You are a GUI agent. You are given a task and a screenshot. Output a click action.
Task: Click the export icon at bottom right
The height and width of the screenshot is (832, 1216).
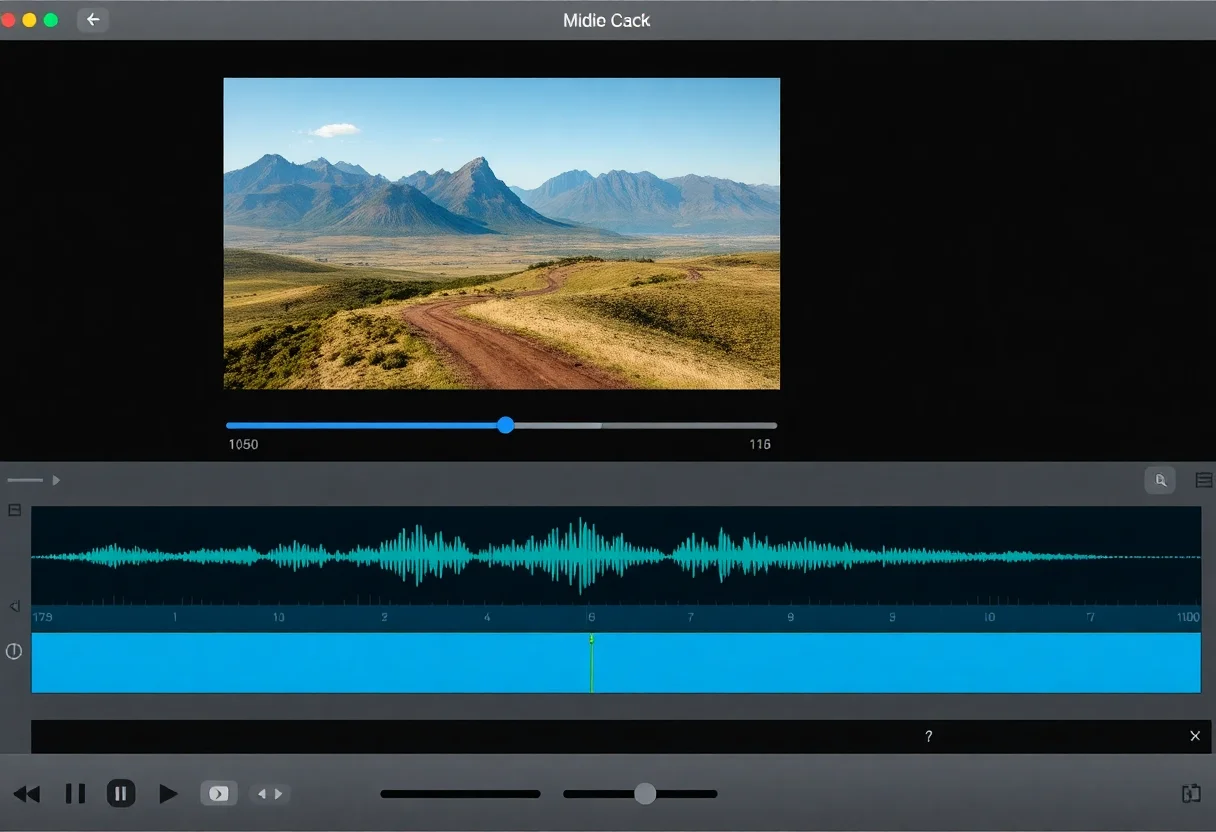click(x=1190, y=794)
